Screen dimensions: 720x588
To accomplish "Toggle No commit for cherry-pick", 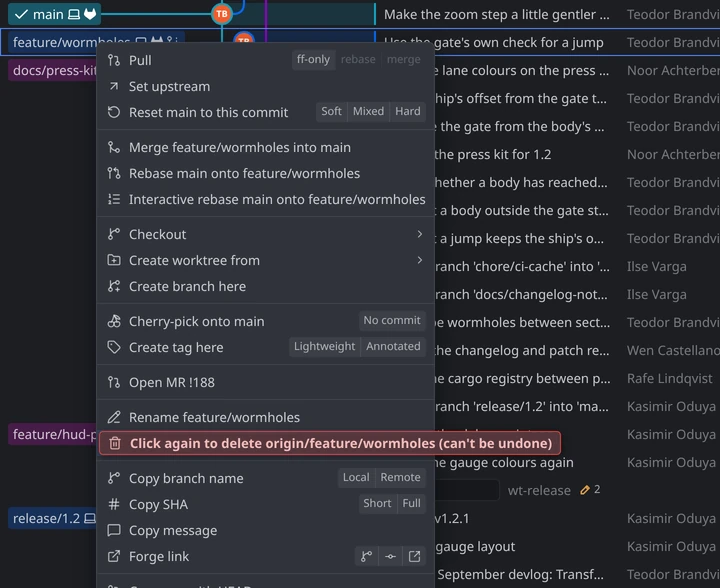I will (392, 320).
